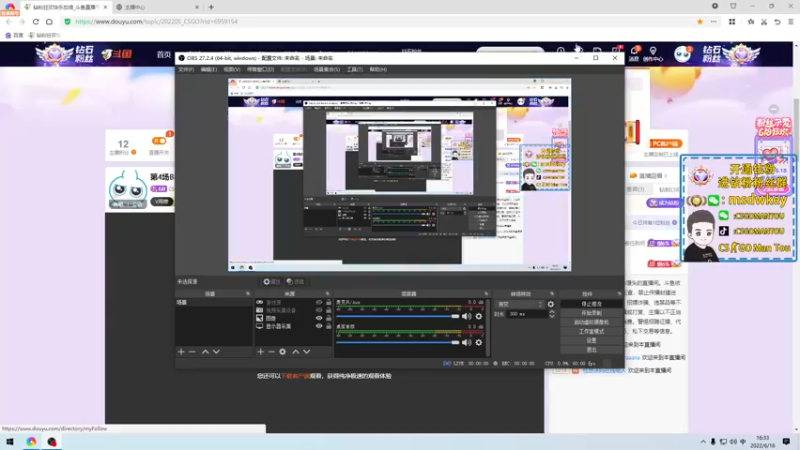Open the 场景集合(S) Scene Collection menu in OBS

(x=327, y=69)
